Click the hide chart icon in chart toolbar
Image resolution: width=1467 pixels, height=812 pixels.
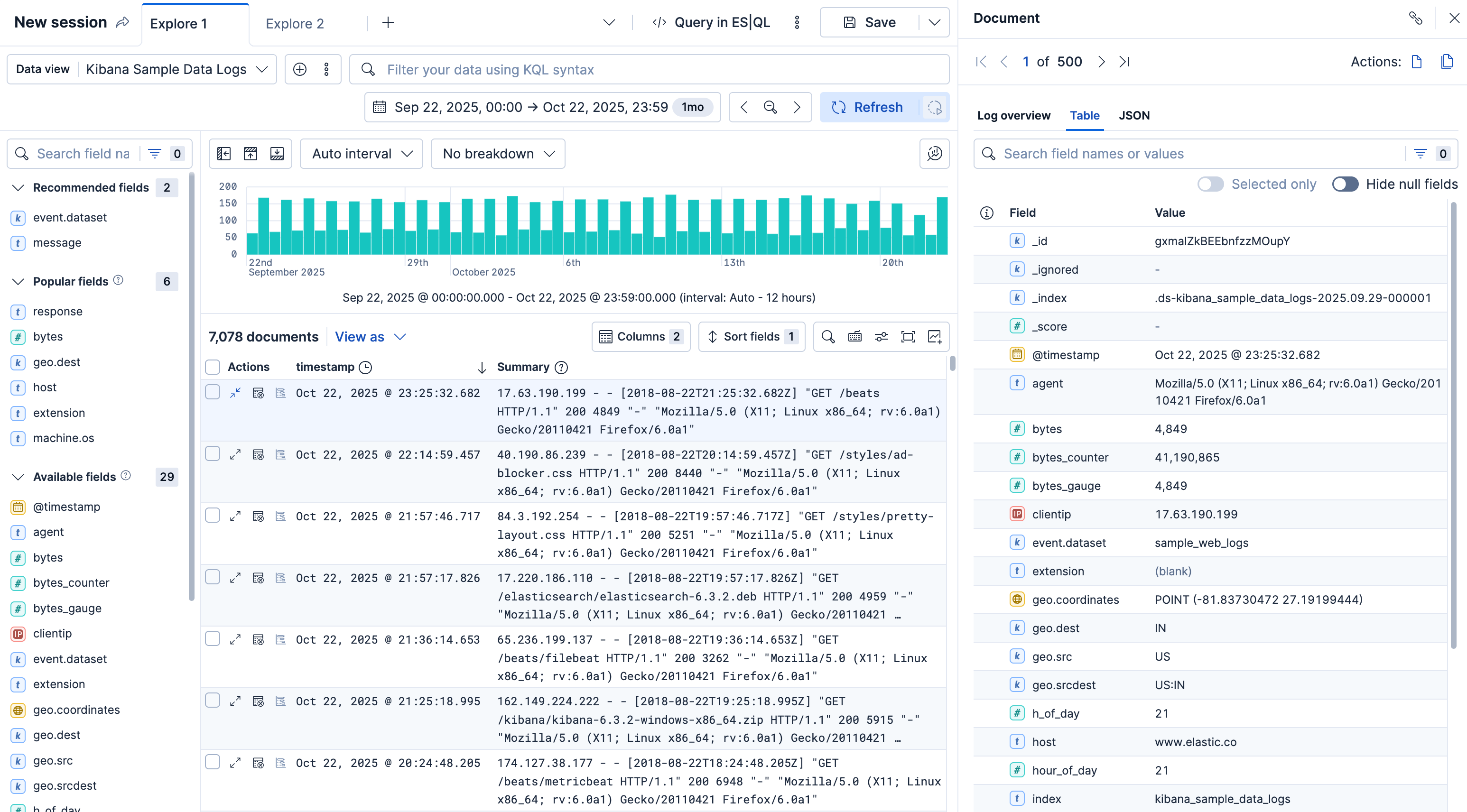pyautogui.click(x=251, y=154)
